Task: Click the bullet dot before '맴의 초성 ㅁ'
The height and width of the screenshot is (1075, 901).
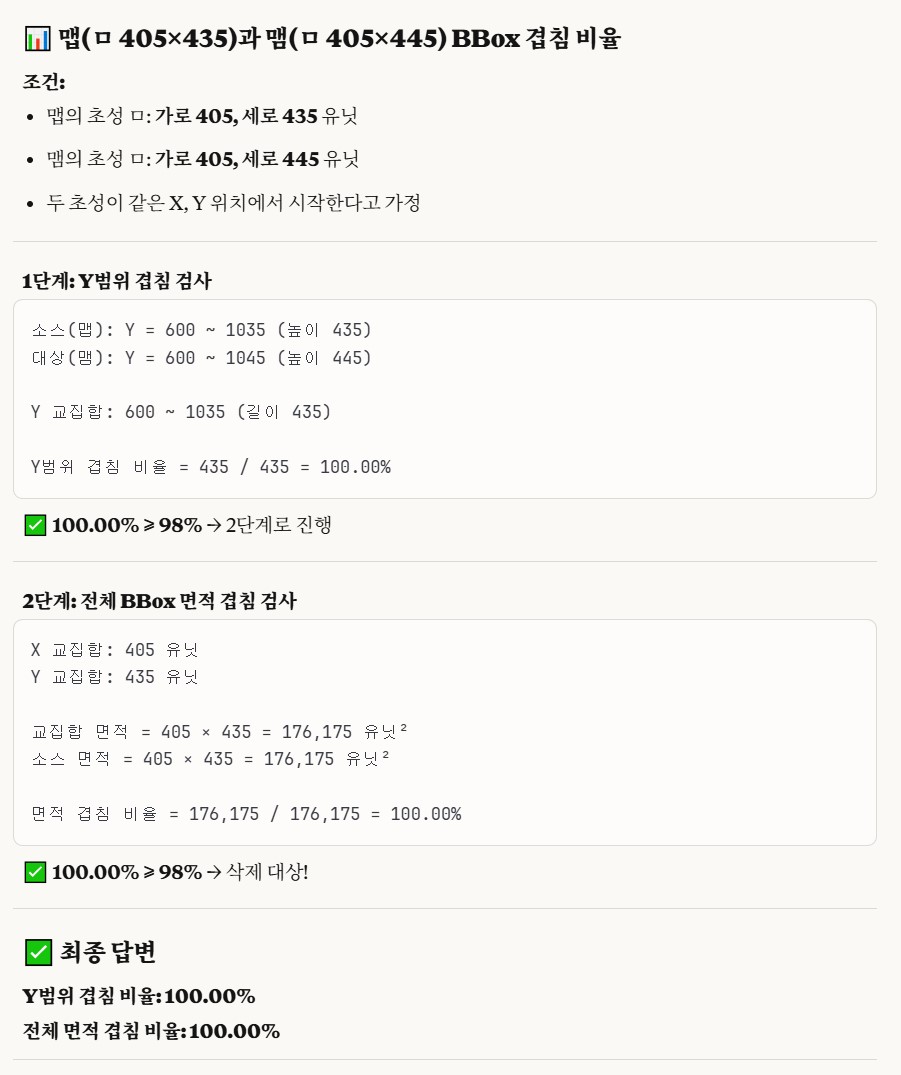Action: point(29,160)
